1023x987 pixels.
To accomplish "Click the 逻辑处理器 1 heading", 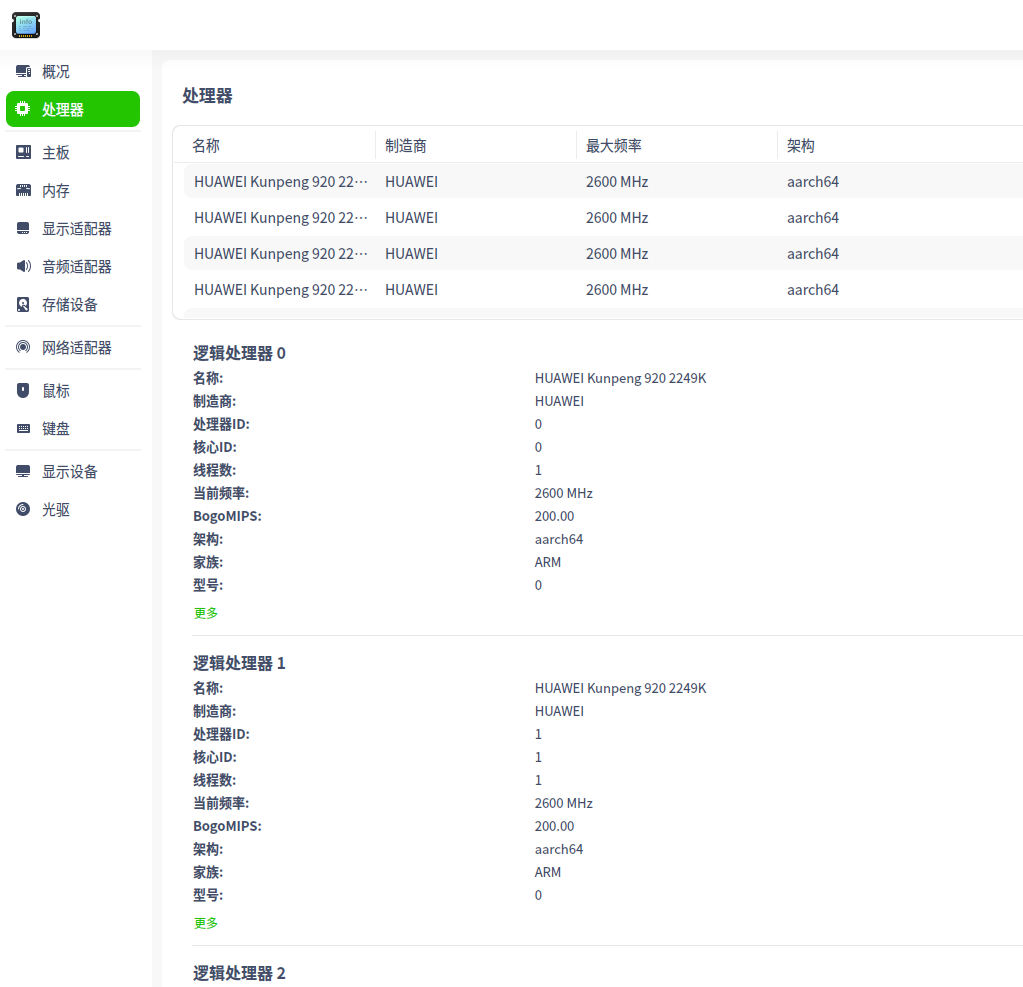I will click(x=239, y=663).
